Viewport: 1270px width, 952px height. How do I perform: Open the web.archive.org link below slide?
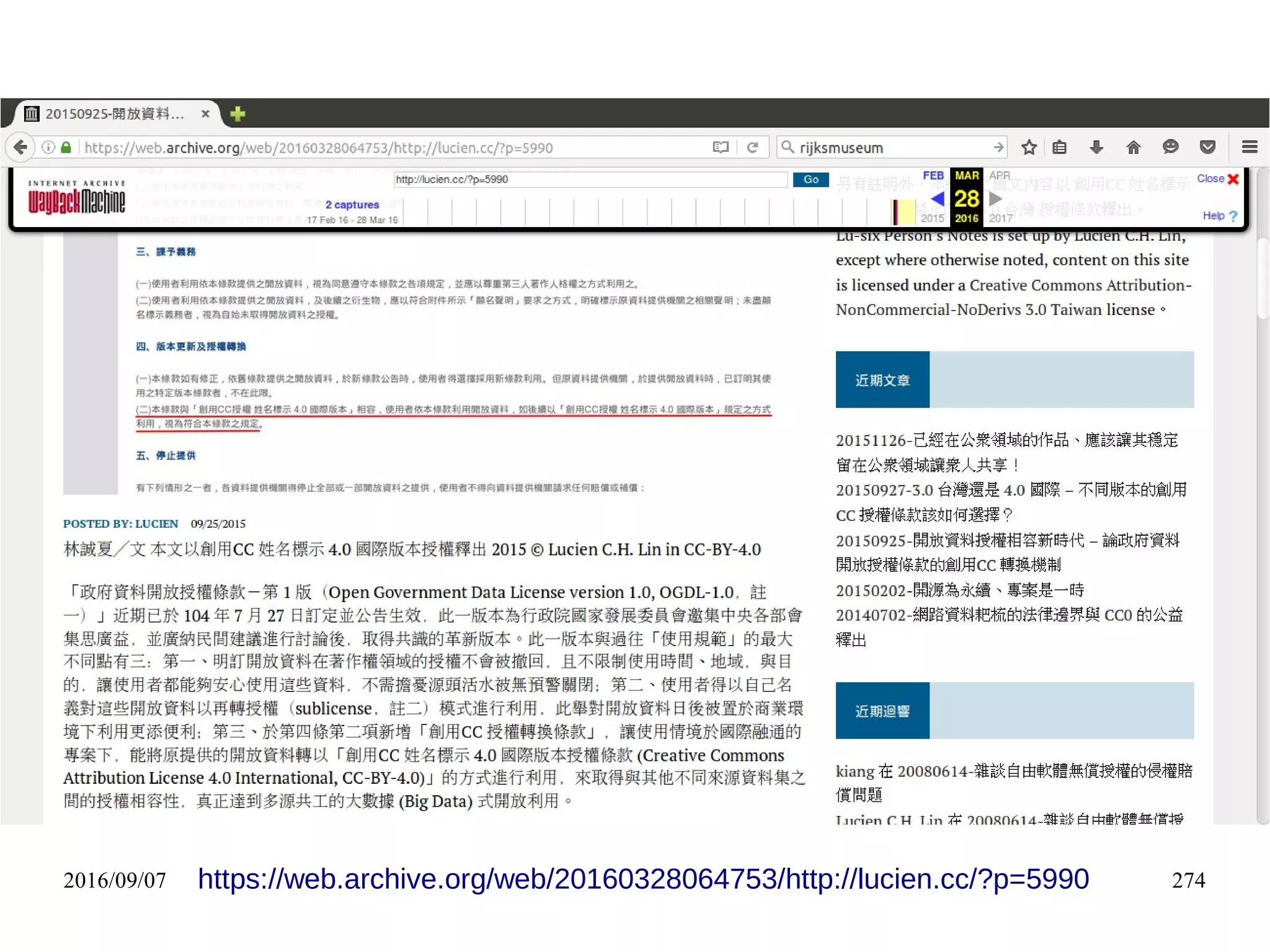(643, 879)
